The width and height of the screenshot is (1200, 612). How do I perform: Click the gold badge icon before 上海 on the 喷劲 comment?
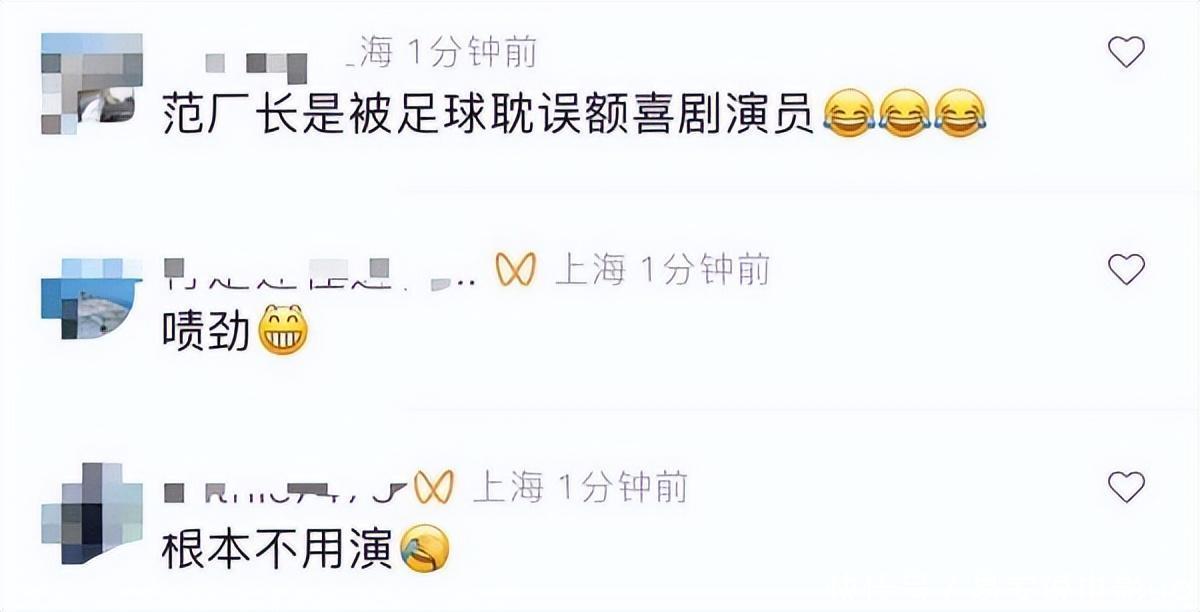[517, 270]
